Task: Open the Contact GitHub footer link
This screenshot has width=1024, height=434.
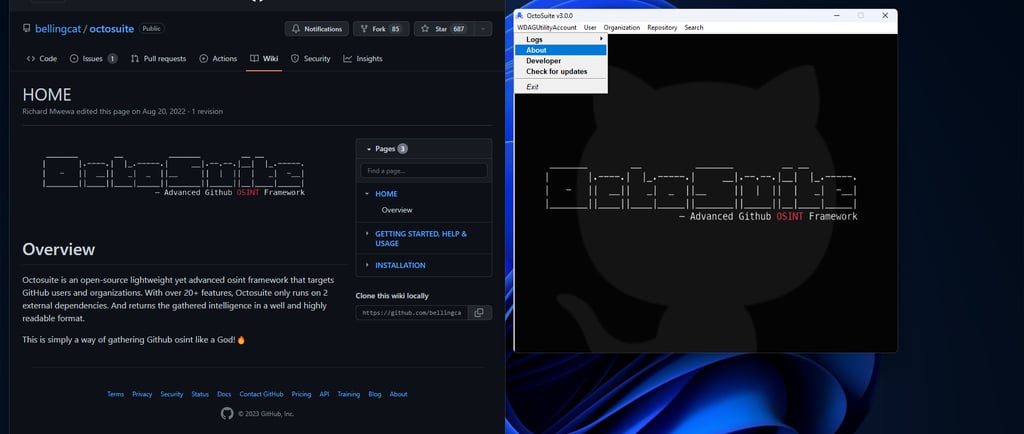Action: (x=261, y=394)
